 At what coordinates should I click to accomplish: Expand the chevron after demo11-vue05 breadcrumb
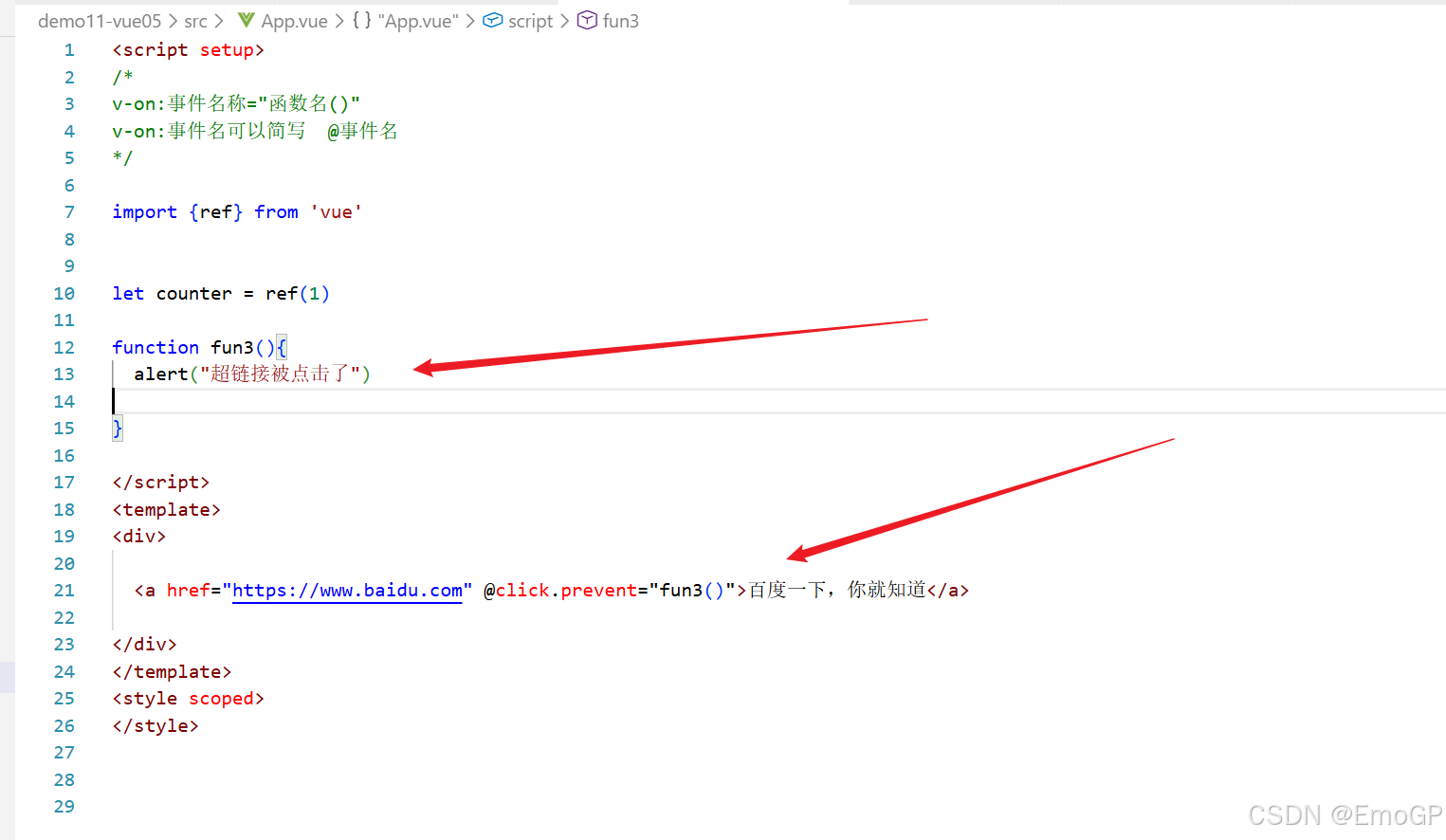(x=174, y=21)
